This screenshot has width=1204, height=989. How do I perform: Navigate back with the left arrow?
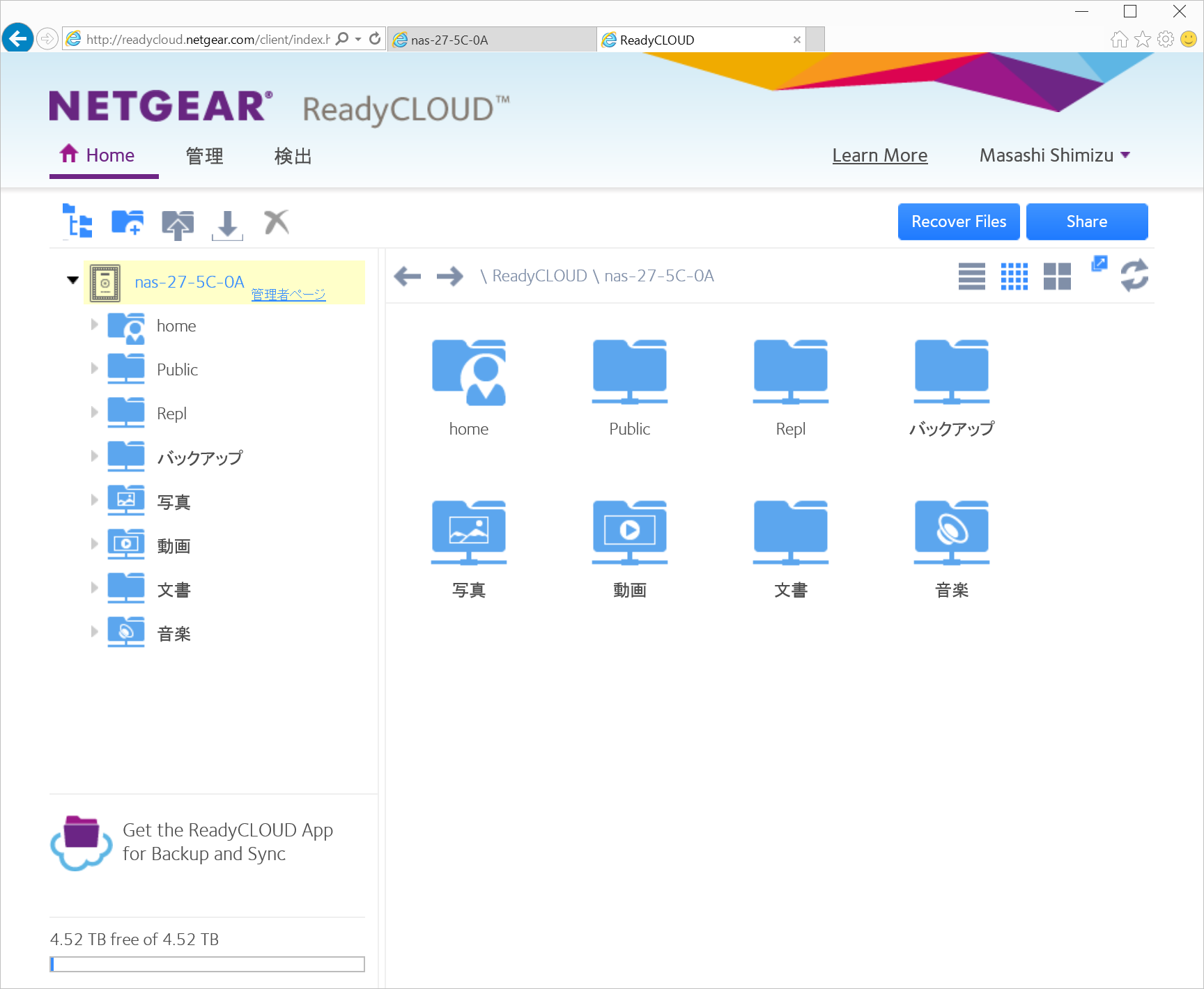[408, 277]
